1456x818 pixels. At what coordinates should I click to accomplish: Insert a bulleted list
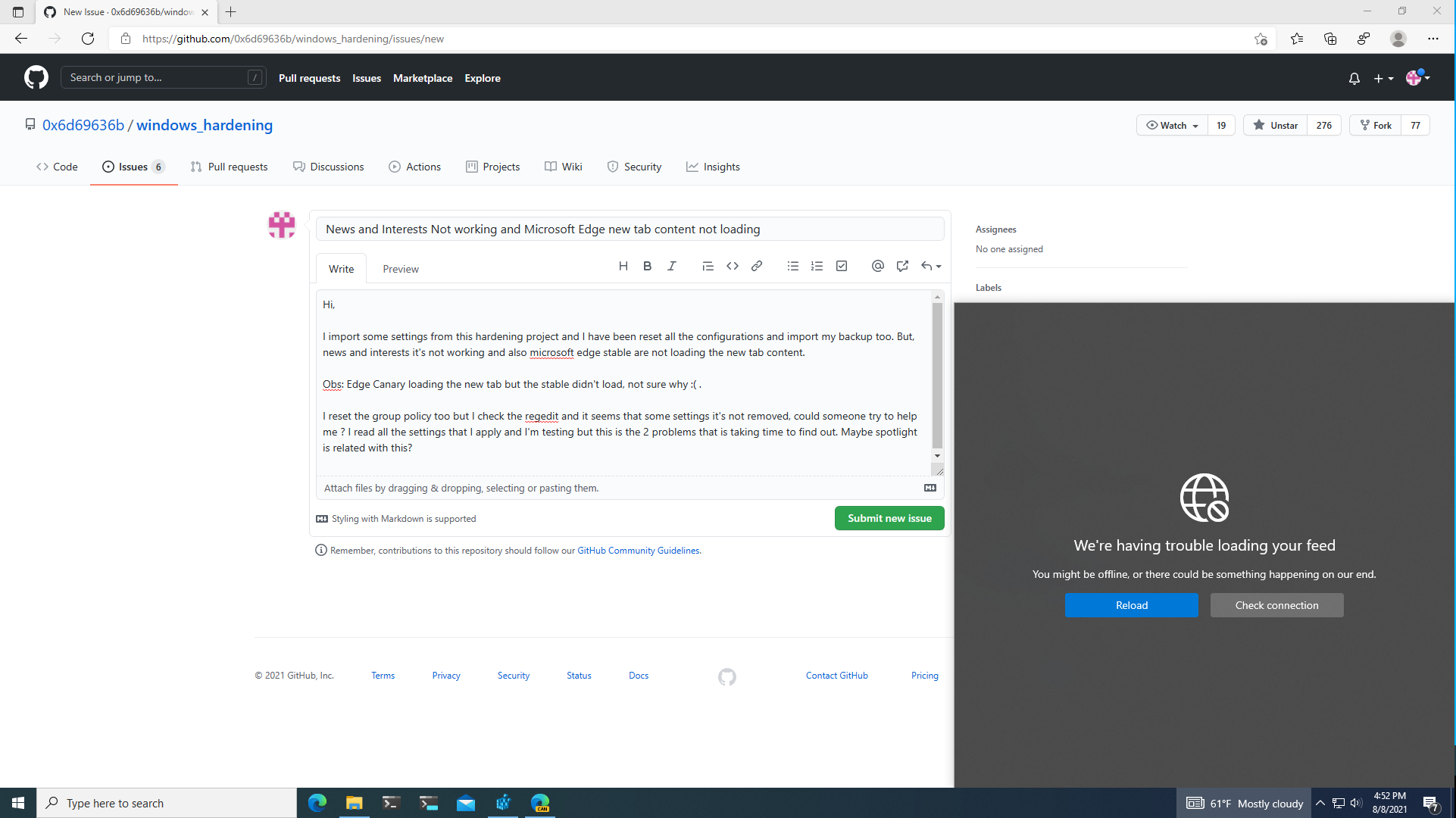point(792,266)
